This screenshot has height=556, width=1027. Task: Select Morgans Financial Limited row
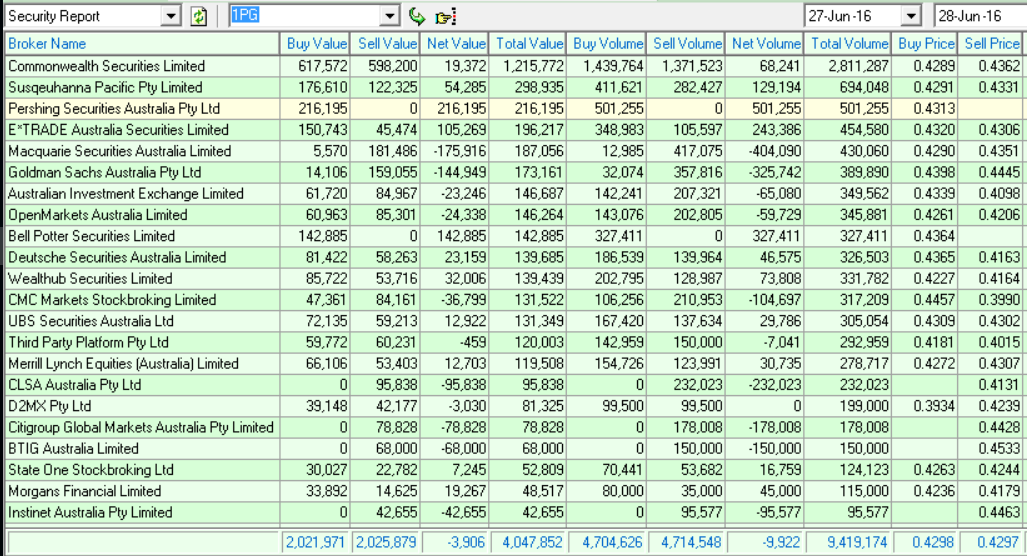click(x=514, y=491)
